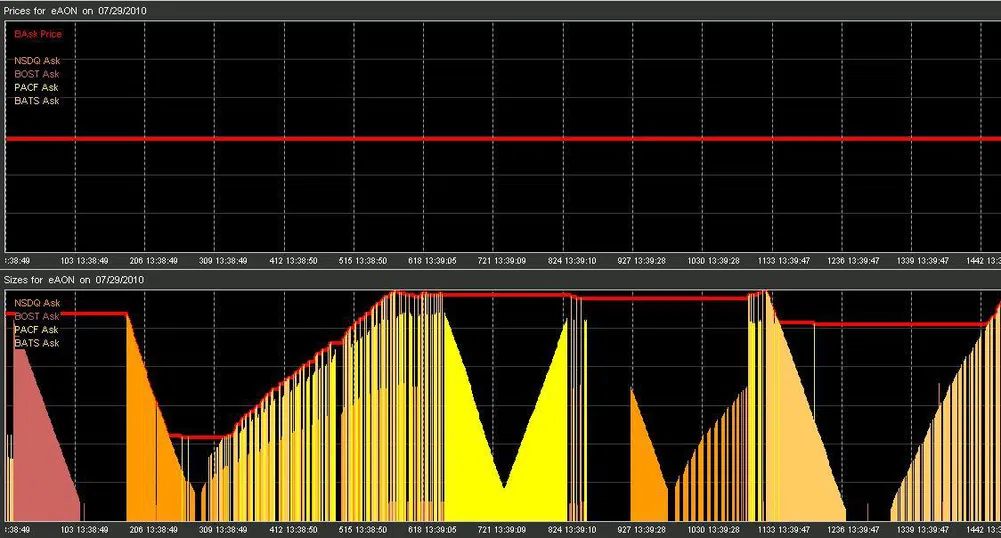Screen dimensions: 1001x538
Task: Select NSDQ Ask in the Sizes chart legend
Action: [36, 302]
